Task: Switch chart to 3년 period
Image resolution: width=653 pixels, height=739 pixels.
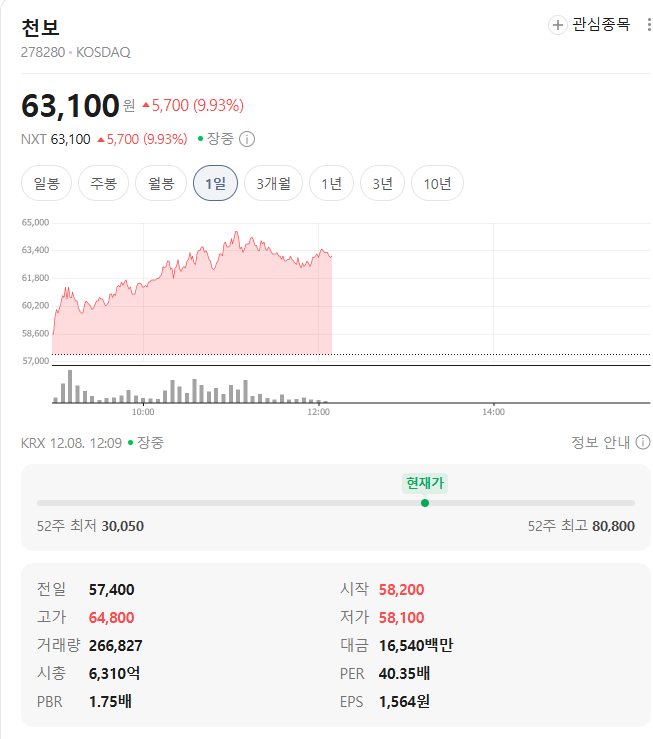Action: pos(382,183)
